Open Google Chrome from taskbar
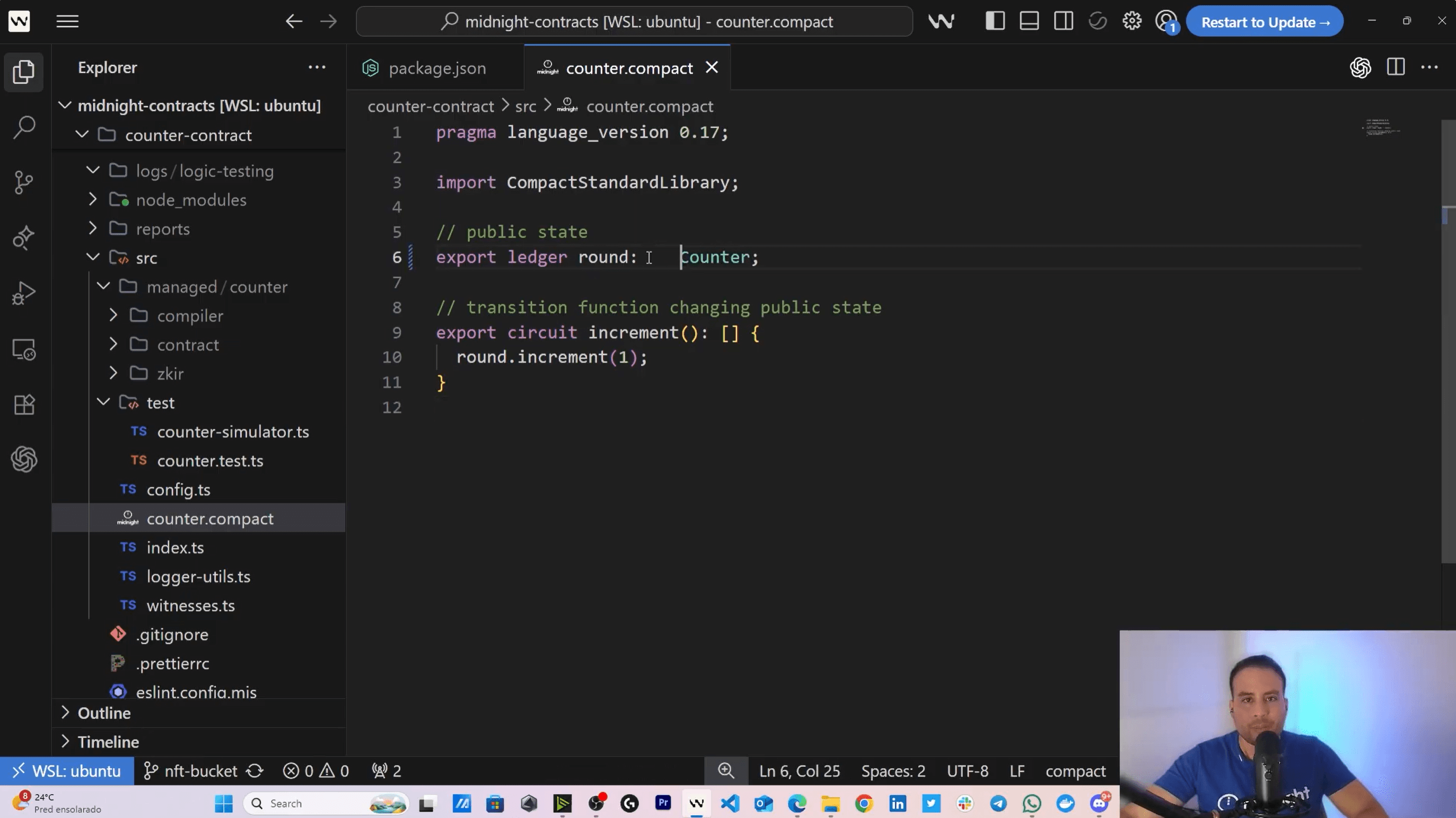 tap(864, 803)
